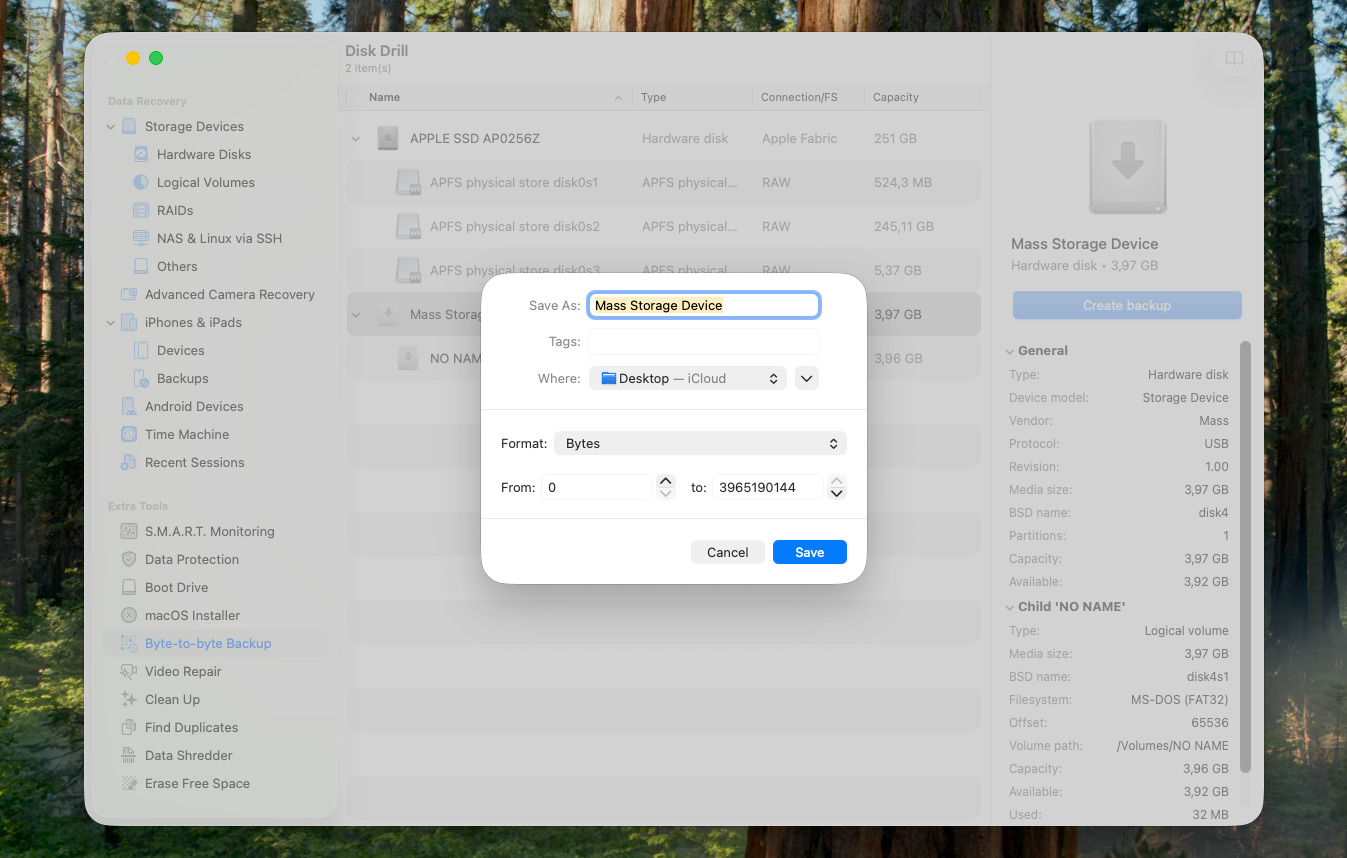The image size is (1347, 858).
Task: Click the Byte-to-byte Backup icon
Action: click(129, 644)
